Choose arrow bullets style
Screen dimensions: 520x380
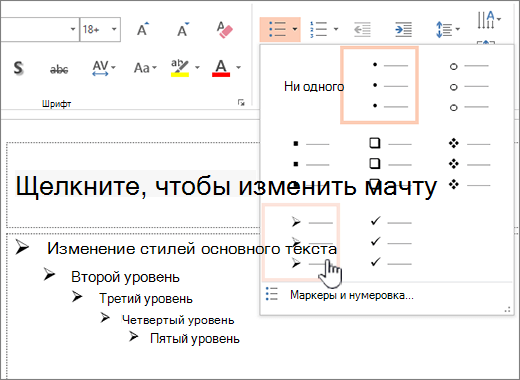301,241
